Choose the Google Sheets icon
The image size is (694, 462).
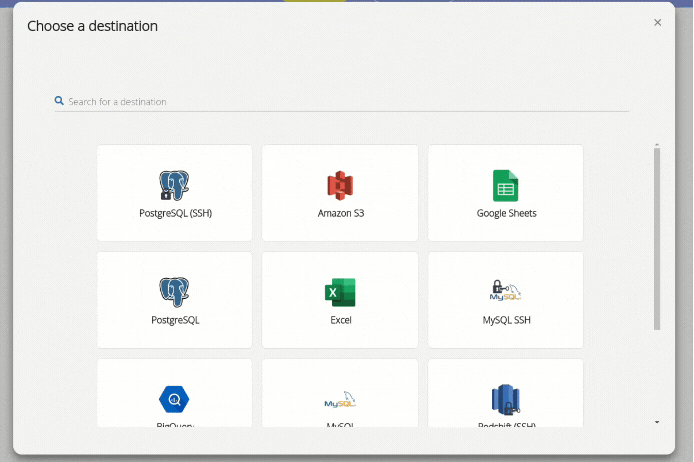point(506,186)
